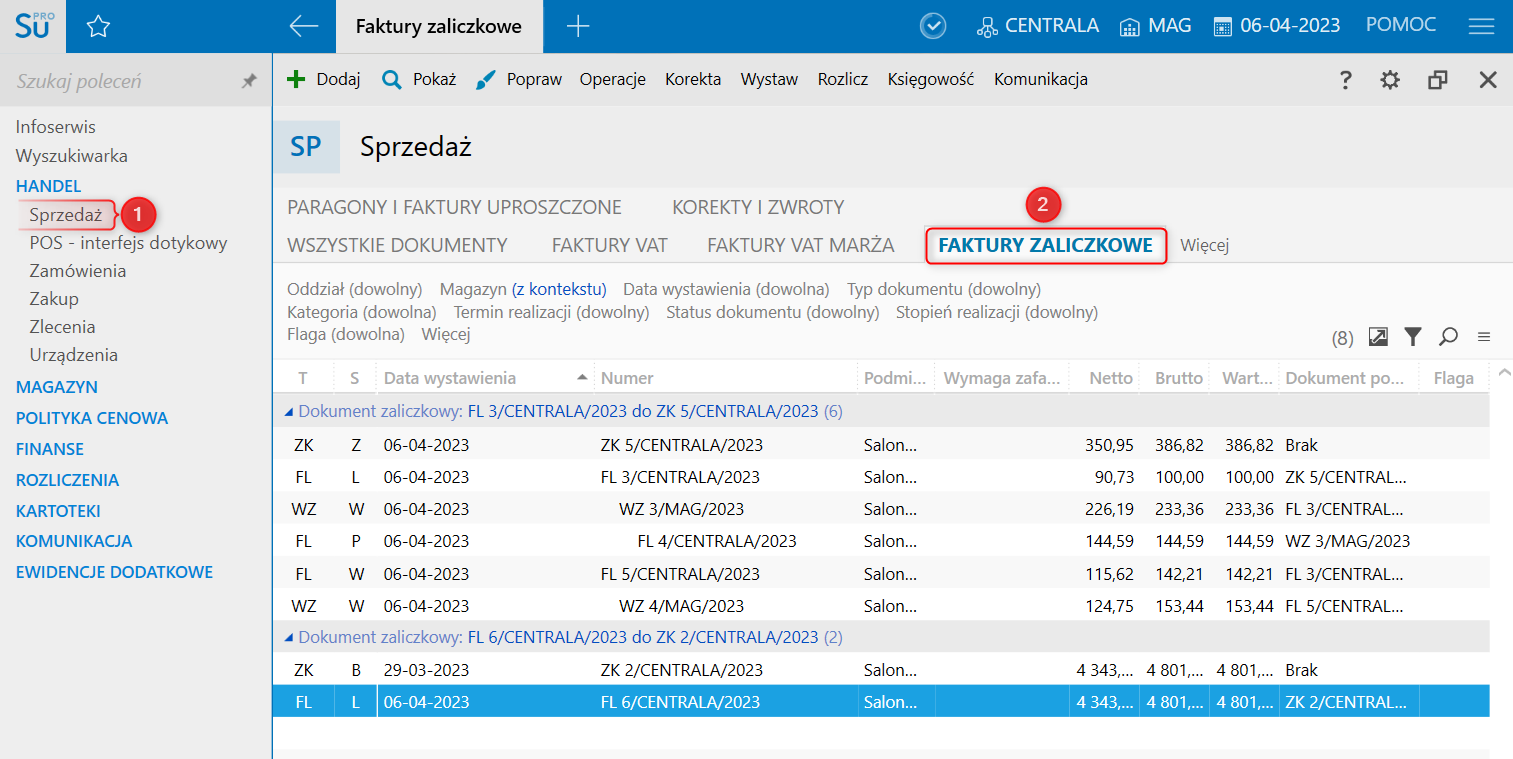
Task: Click the question mark help icon
Action: 1346,80
